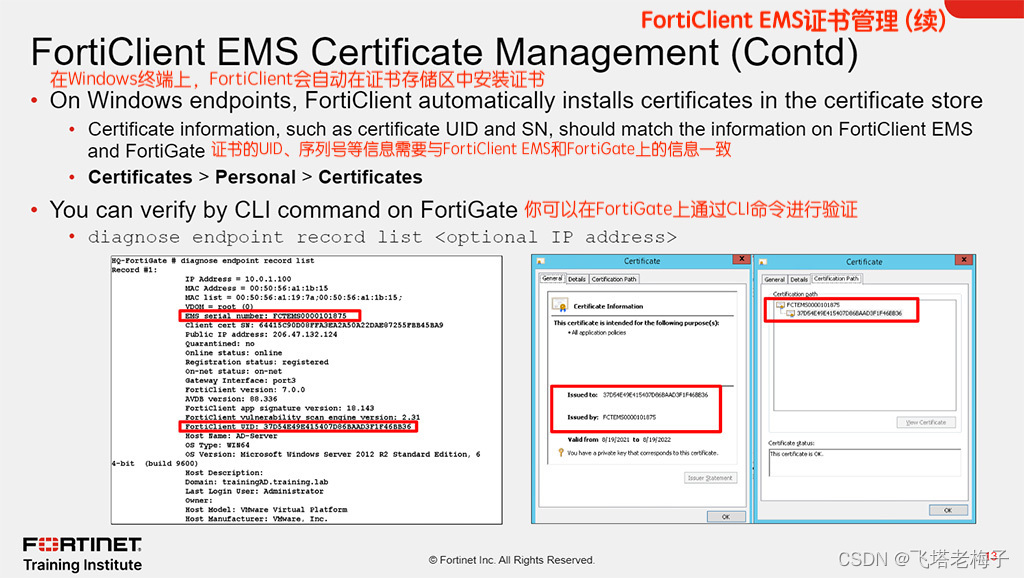Open Details tab in Certificate Information dialog
Viewport: 1024px width, 578px height.
pyautogui.click(x=577, y=279)
